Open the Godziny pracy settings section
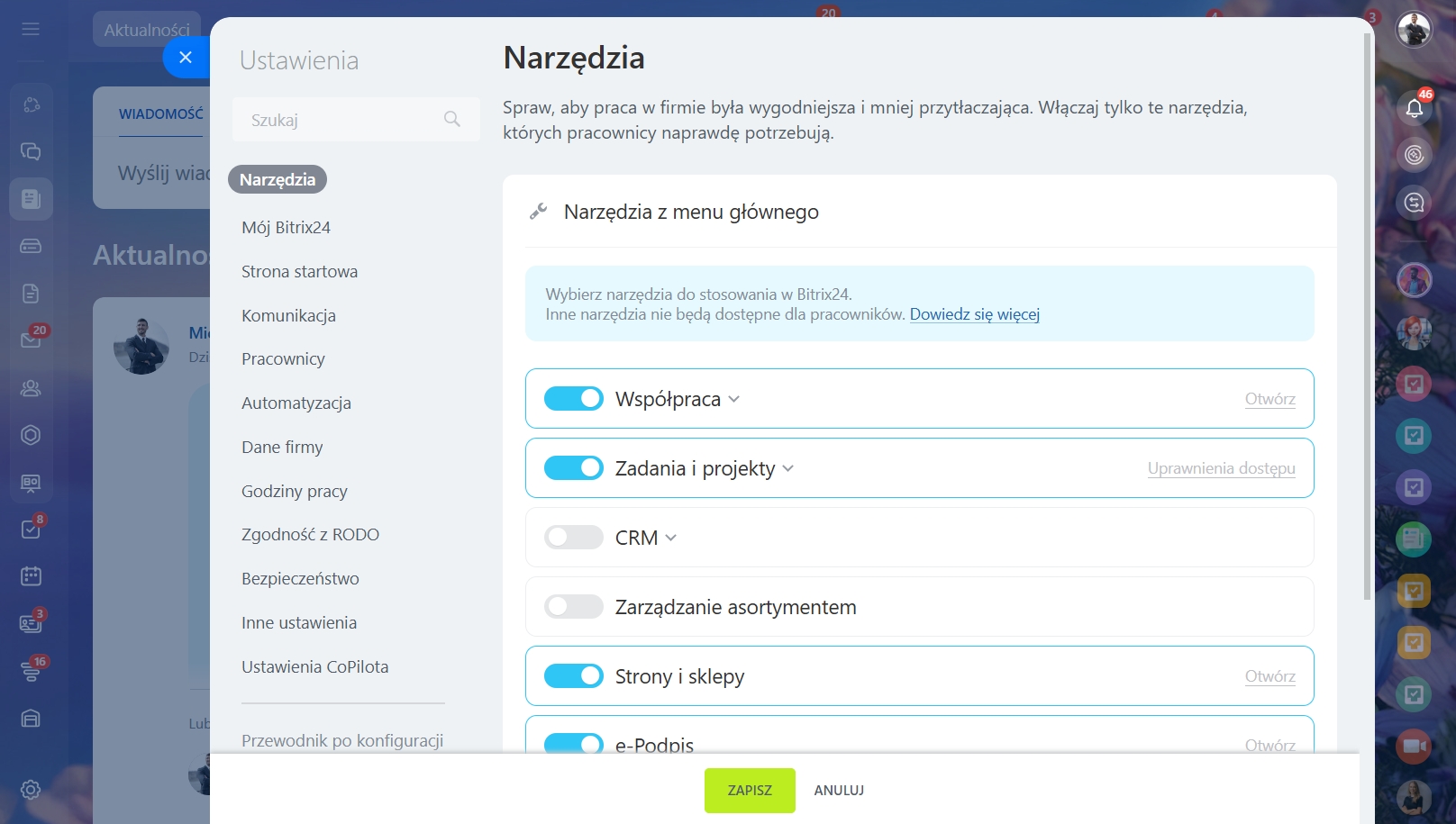1456x824 pixels. click(295, 491)
